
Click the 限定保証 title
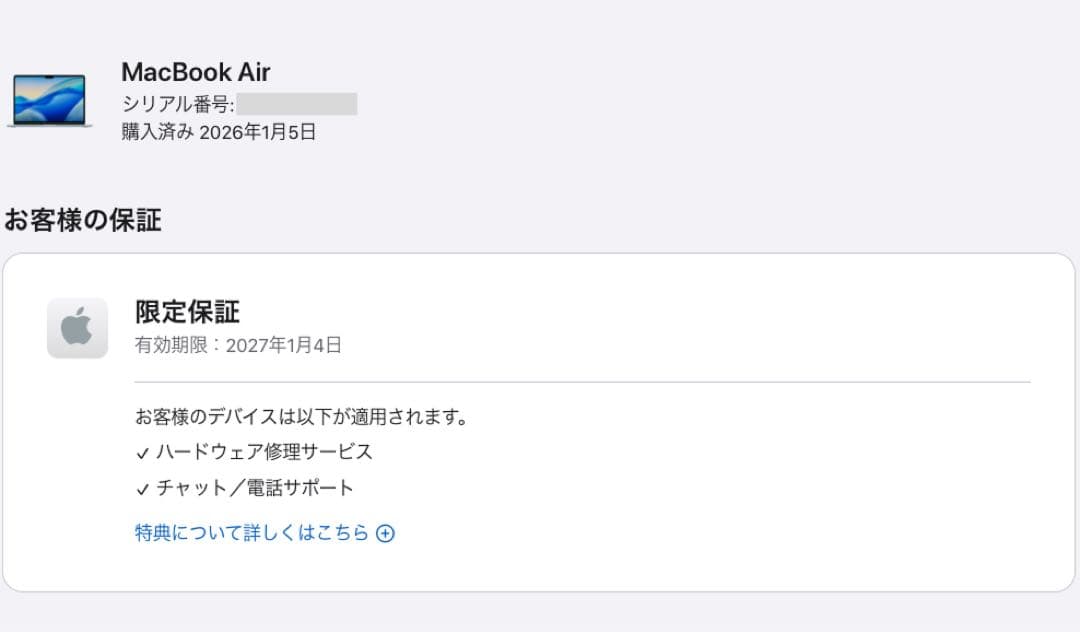[185, 312]
